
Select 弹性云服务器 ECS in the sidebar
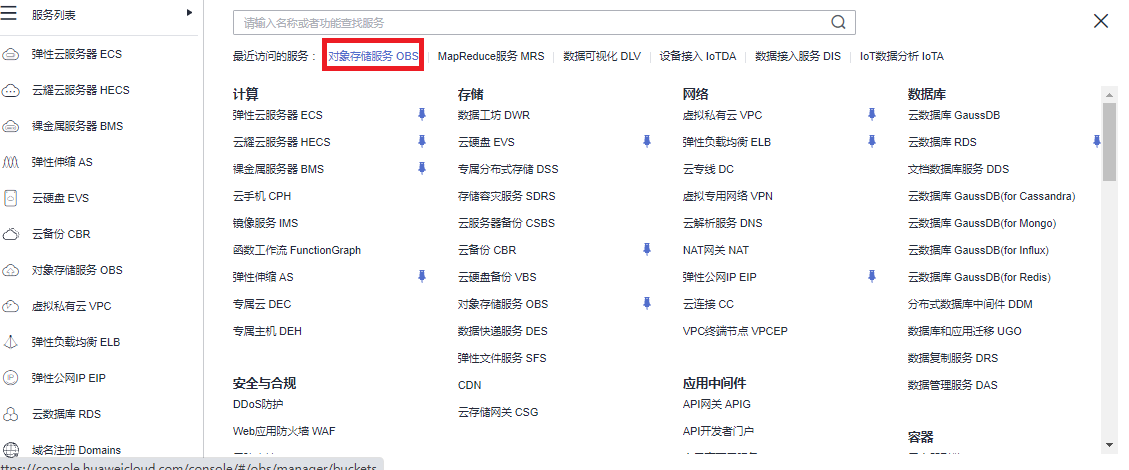[77, 55]
